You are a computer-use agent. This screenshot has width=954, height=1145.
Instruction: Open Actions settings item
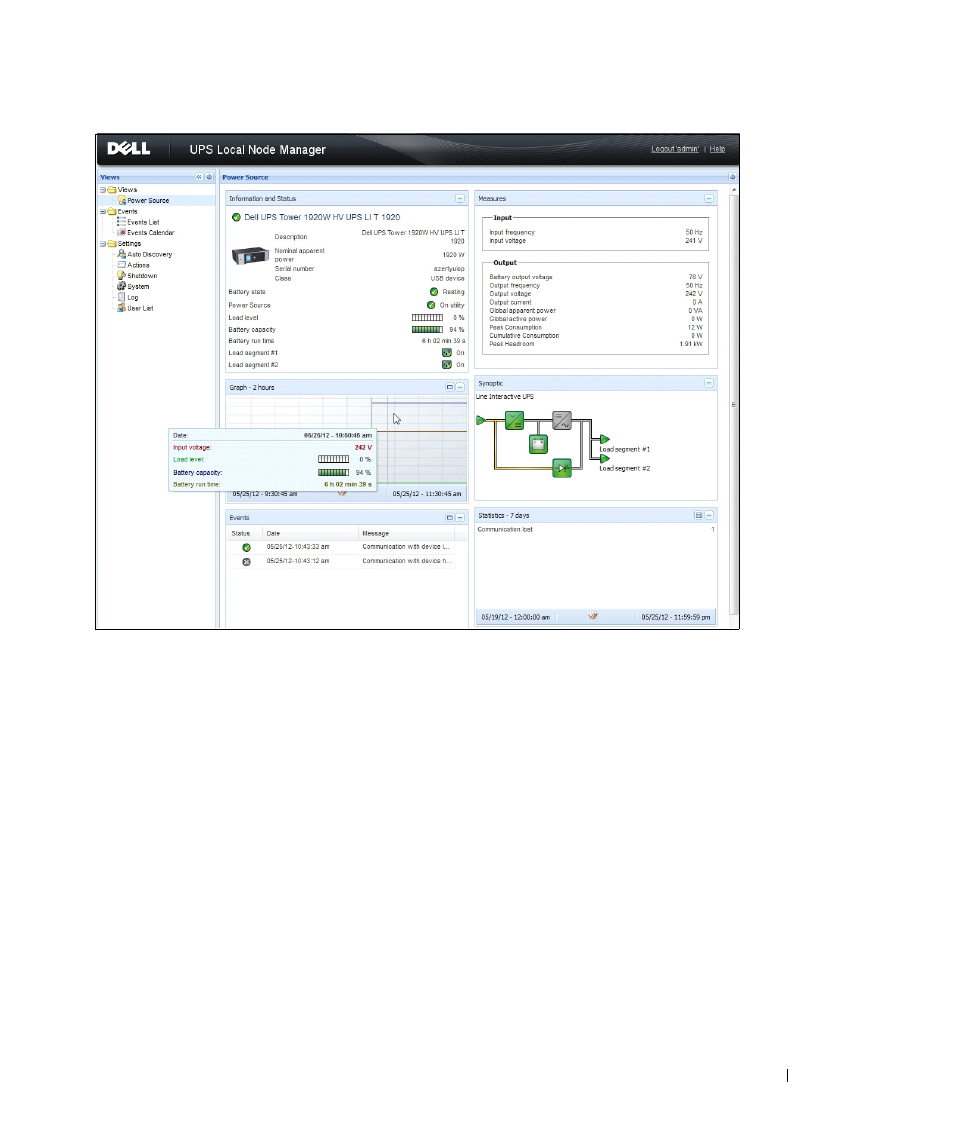[x=138, y=265]
